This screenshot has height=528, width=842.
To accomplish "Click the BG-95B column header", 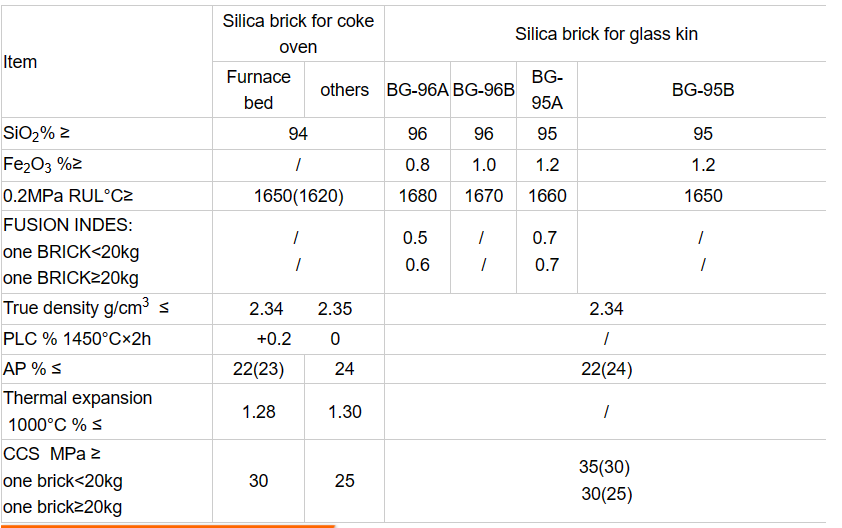I will pos(703,90).
